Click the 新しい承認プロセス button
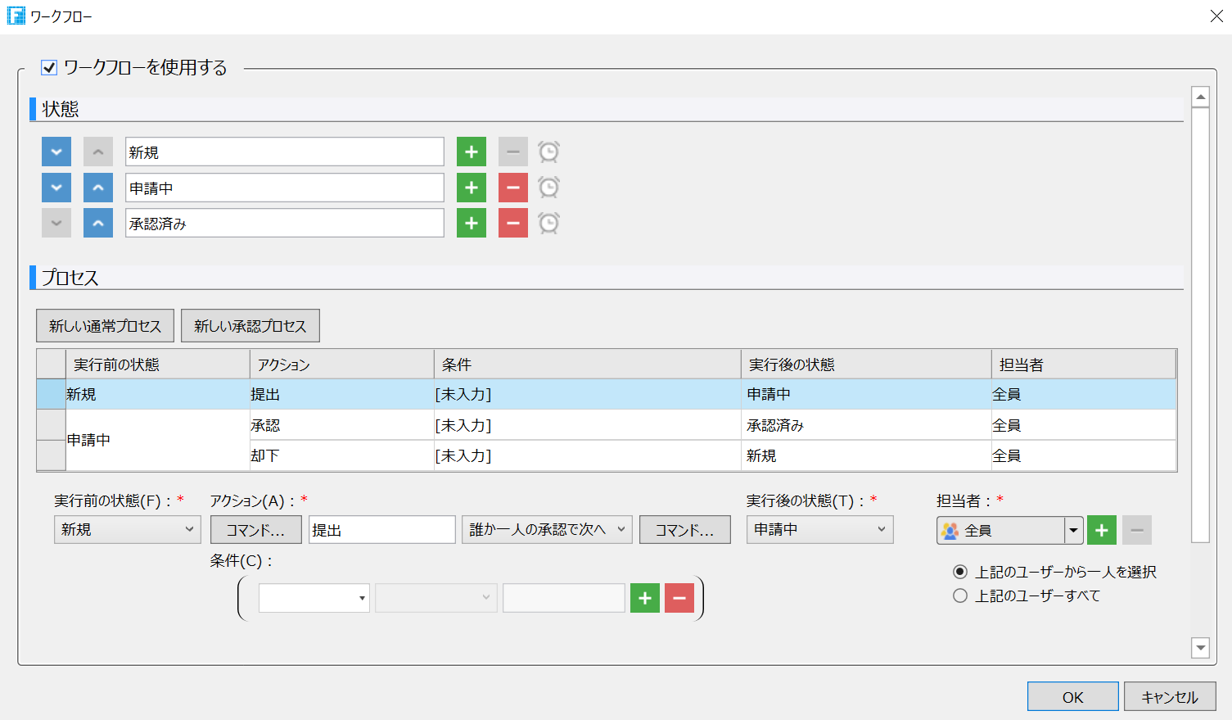1232x720 pixels. tap(250, 326)
